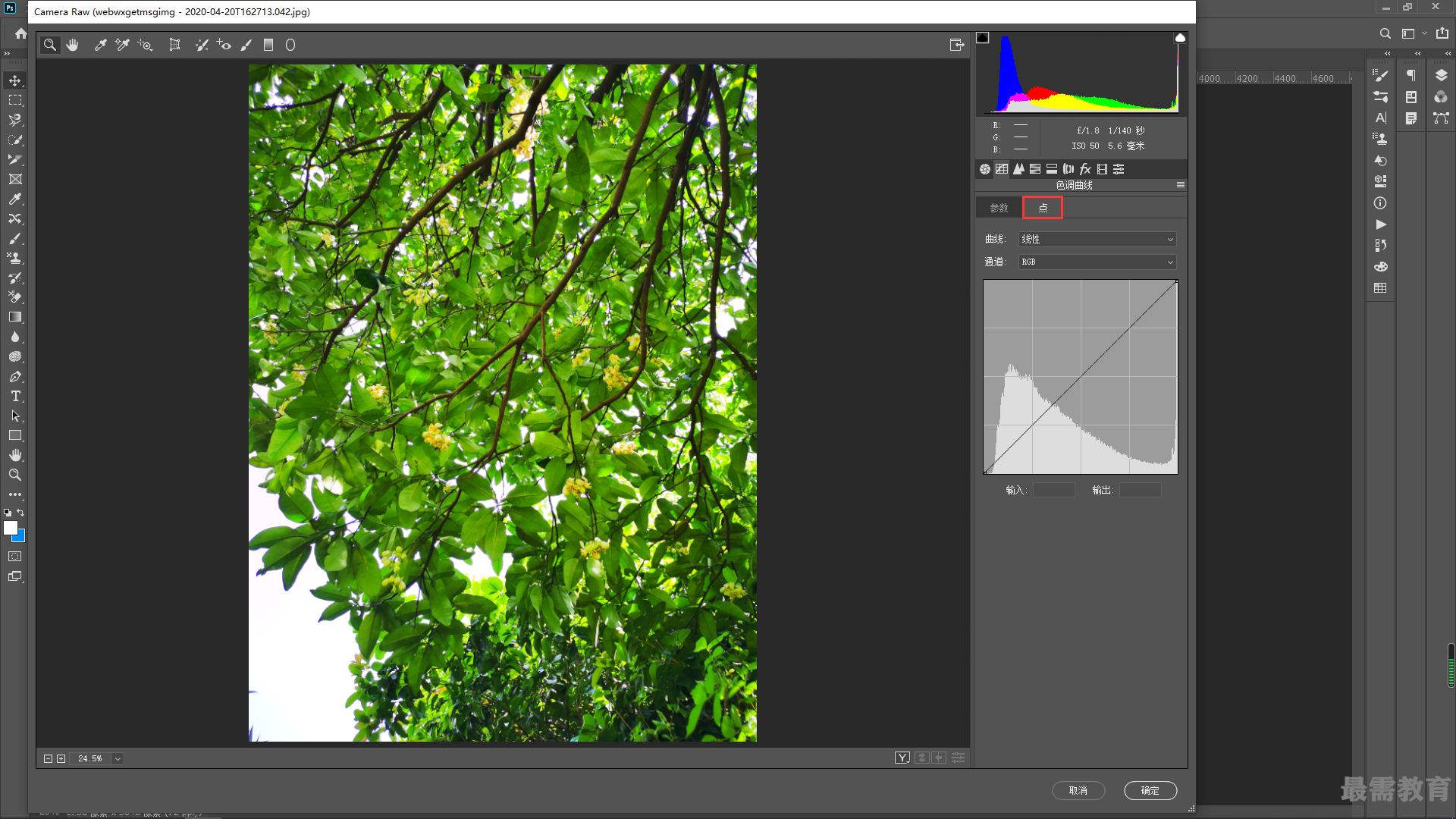This screenshot has height=819, width=1456.
Task: Open the Swatches grid panel icon
Action: [1381, 287]
